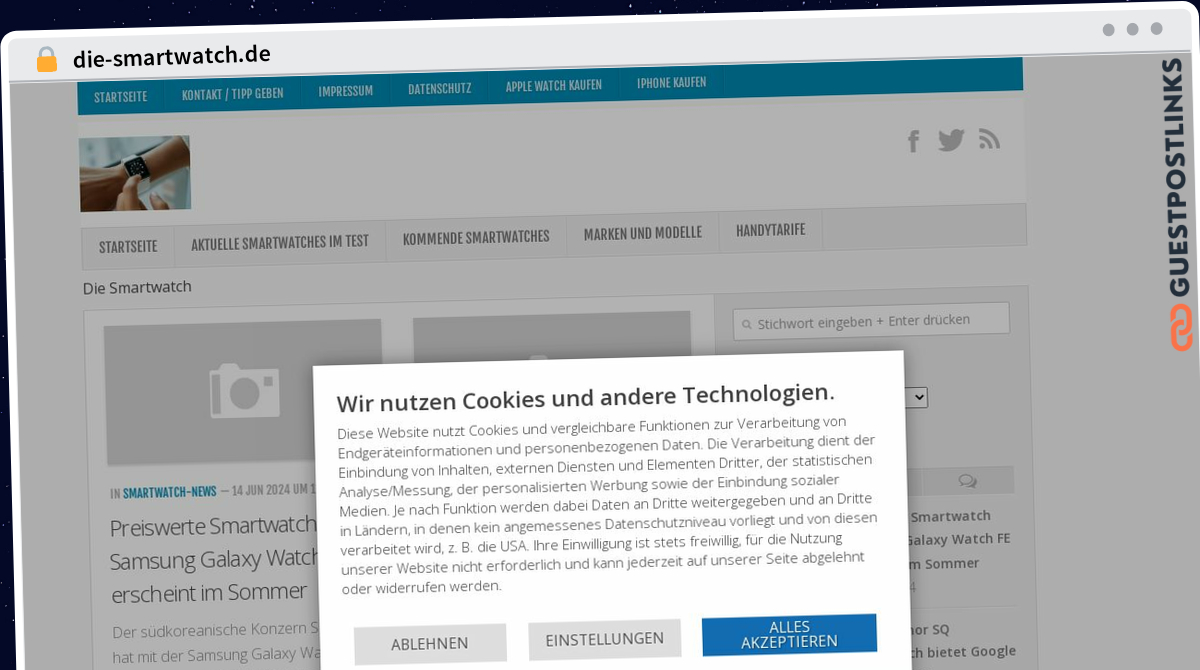Click the die-smartwatch.de address text
The width and height of the screenshot is (1200, 670).
(172, 56)
